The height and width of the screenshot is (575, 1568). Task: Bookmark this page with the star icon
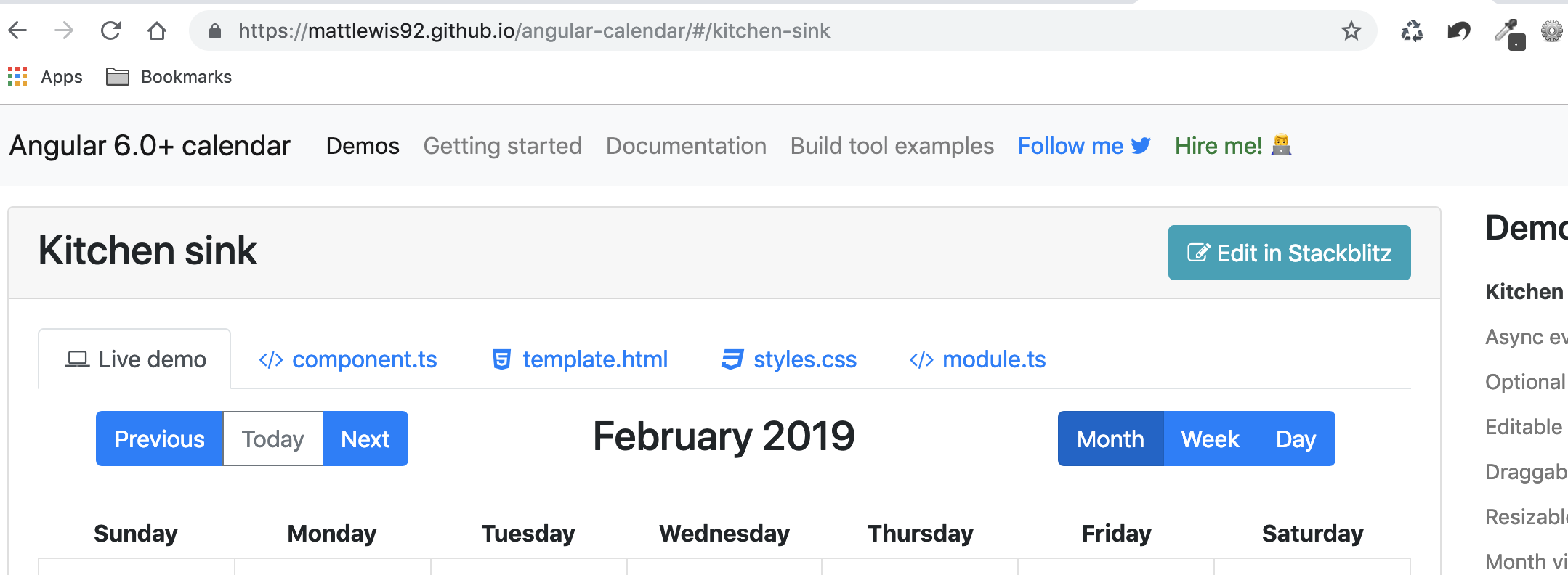(x=1351, y=30)
